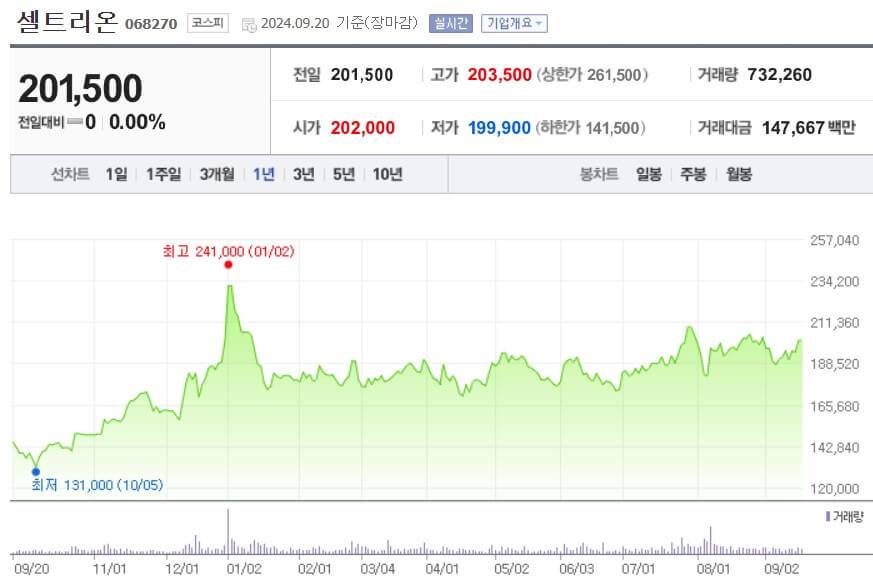
Task: Select the 1년 line chart tab
Action: point(263,174)
